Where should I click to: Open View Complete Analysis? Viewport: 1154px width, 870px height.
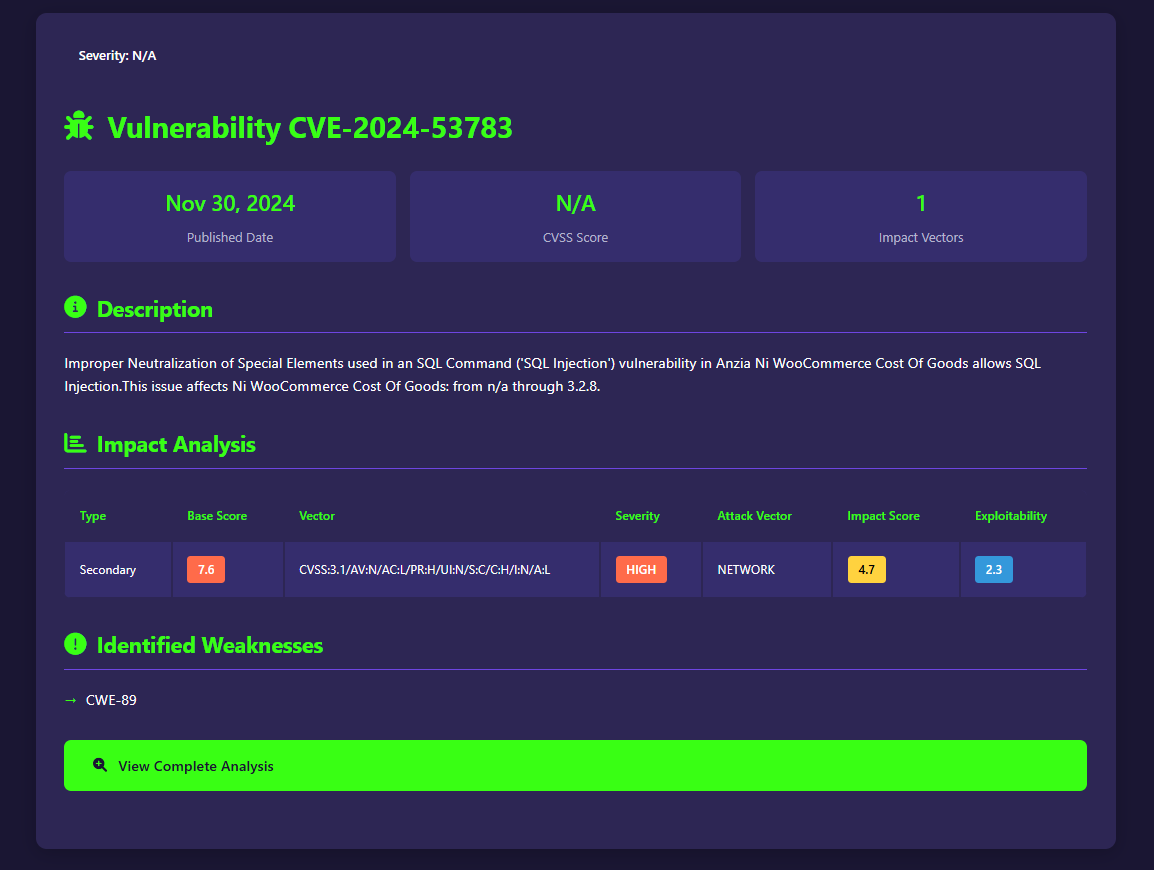[575, 765]
